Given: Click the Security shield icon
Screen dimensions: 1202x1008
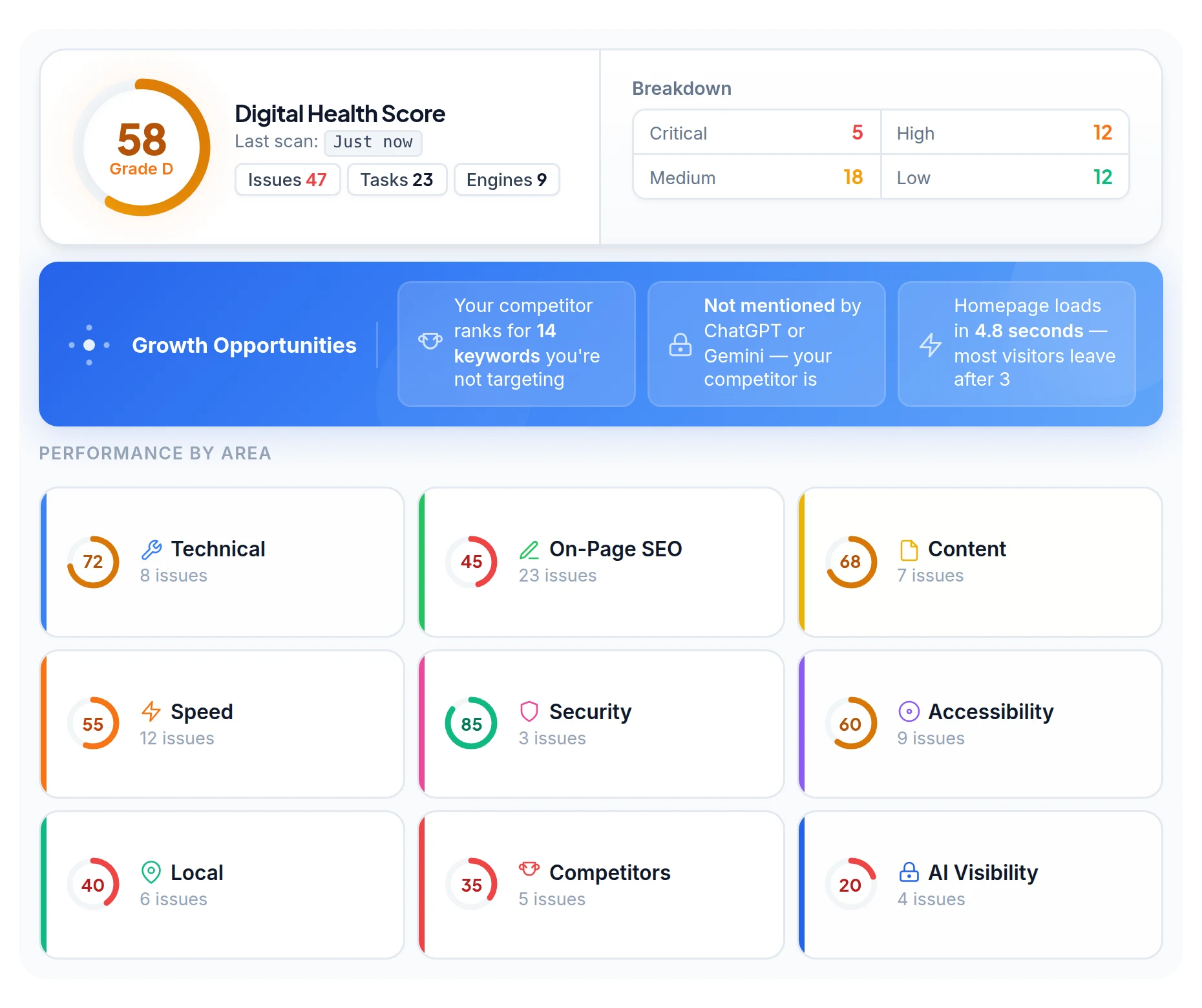Looking at the screenshot, I should [529, 711].
